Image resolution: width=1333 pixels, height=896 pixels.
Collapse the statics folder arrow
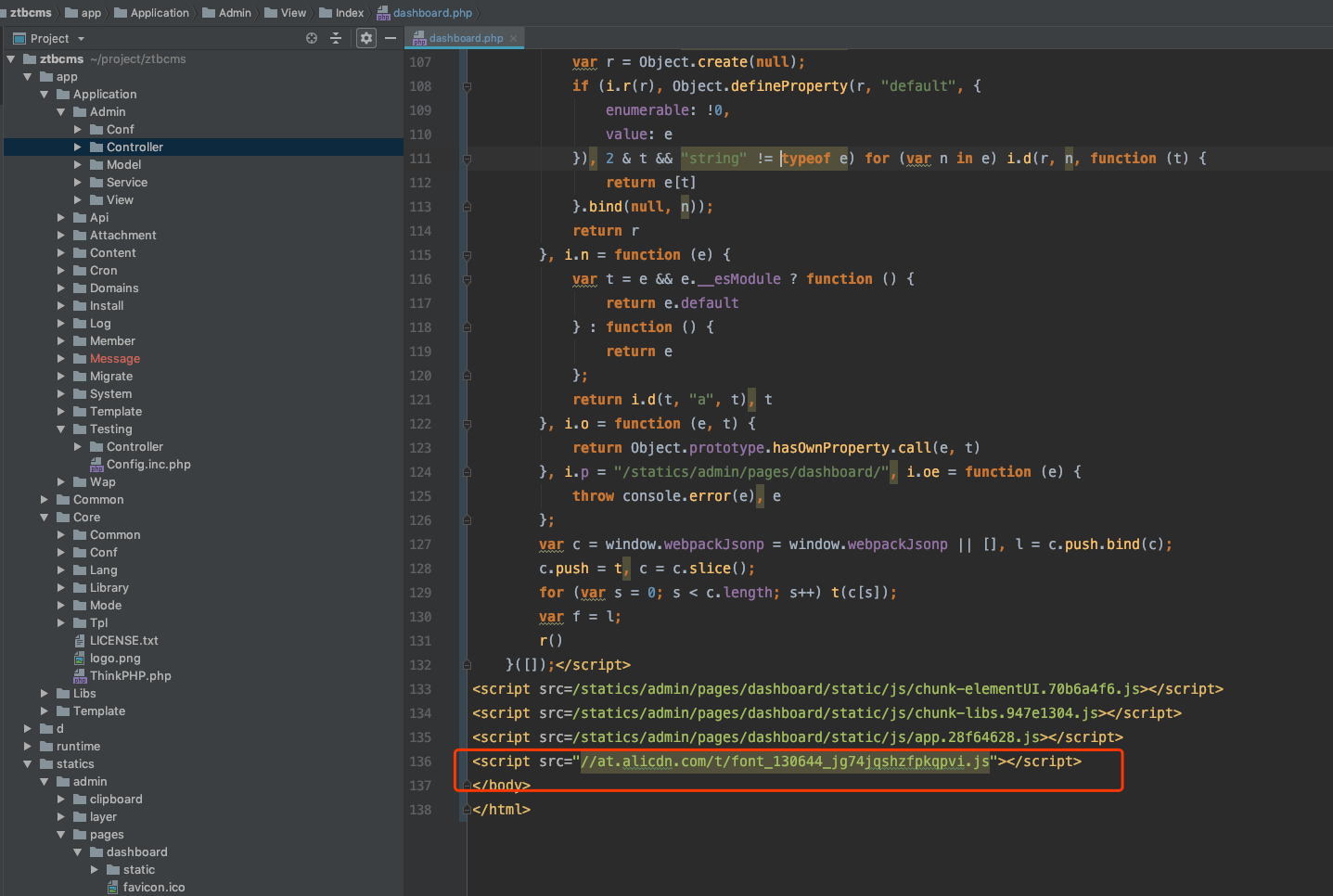click(28, 763)
